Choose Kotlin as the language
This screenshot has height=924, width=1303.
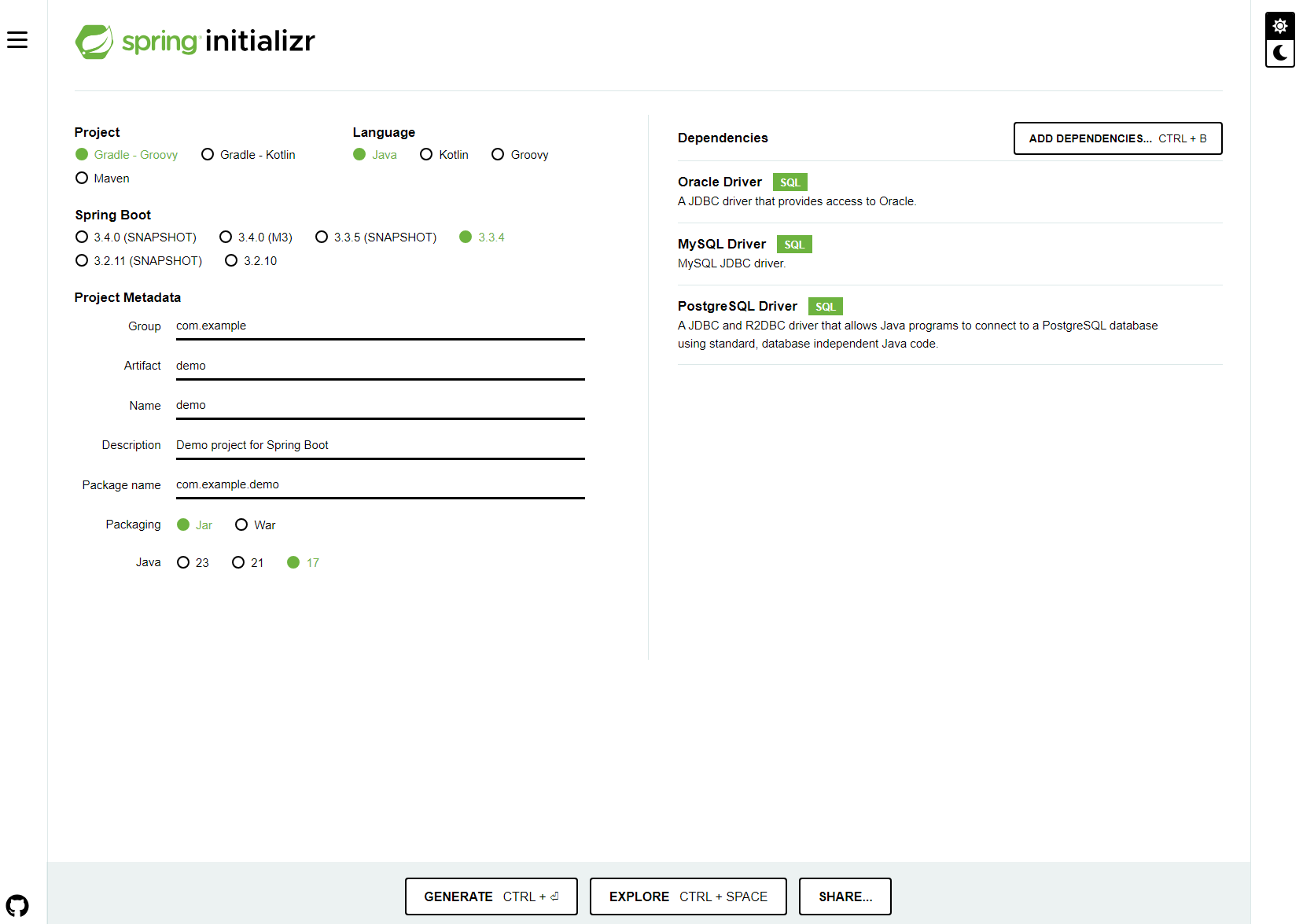click(444, 155)
